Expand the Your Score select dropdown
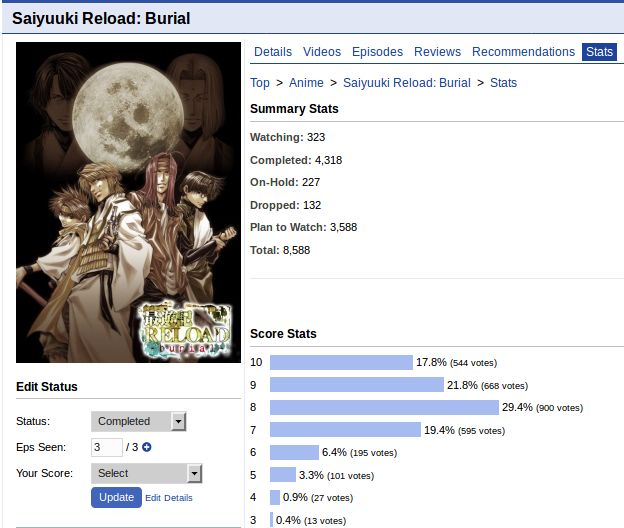The width and height of the screenshot is (624, 528). click(x=146, y=473)
